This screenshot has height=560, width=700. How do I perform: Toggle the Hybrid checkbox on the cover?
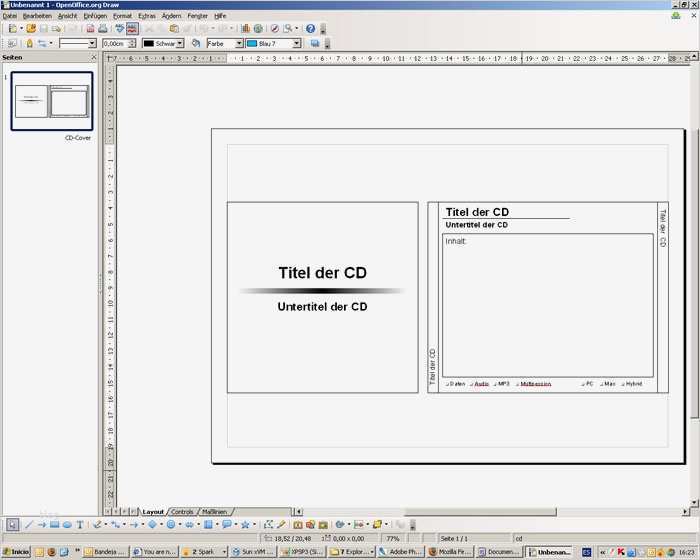point(623,384)
